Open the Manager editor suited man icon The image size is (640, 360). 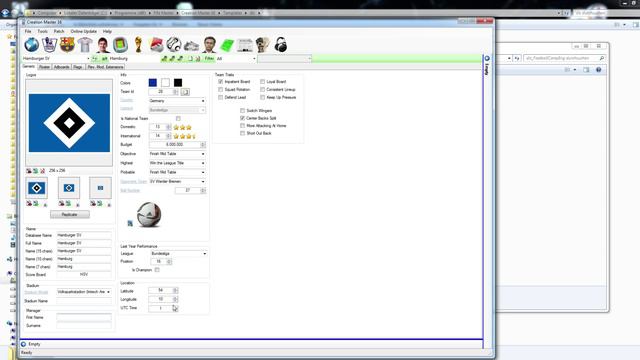[x=209, y=45]
